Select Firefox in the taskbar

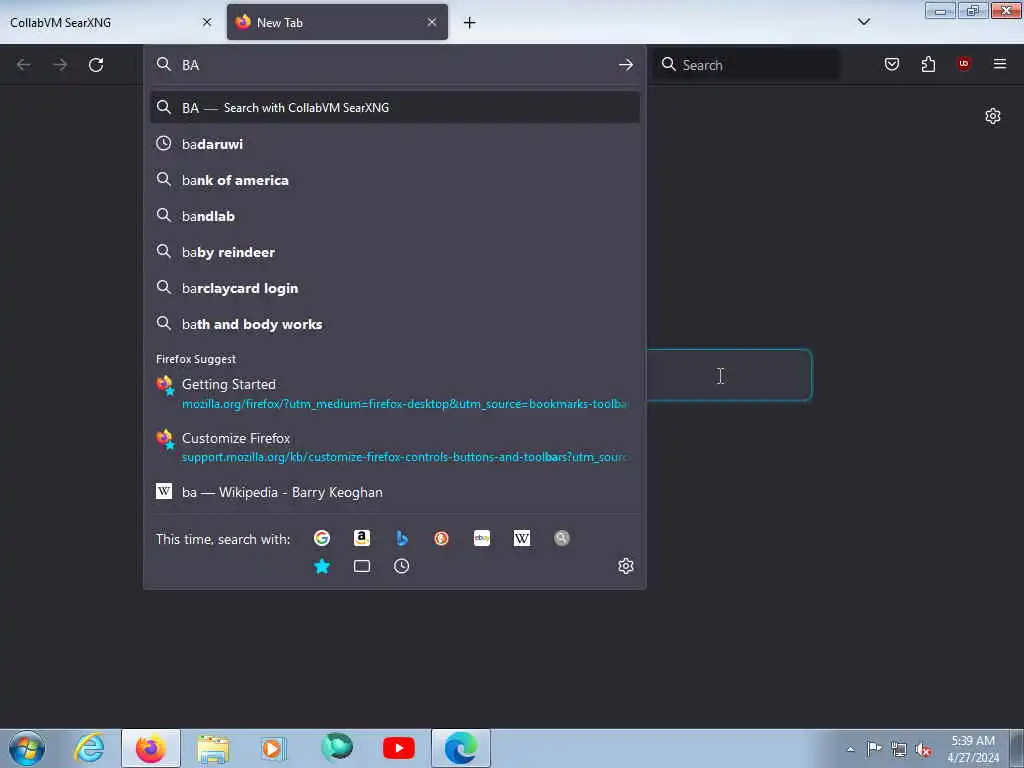(150, 748)
